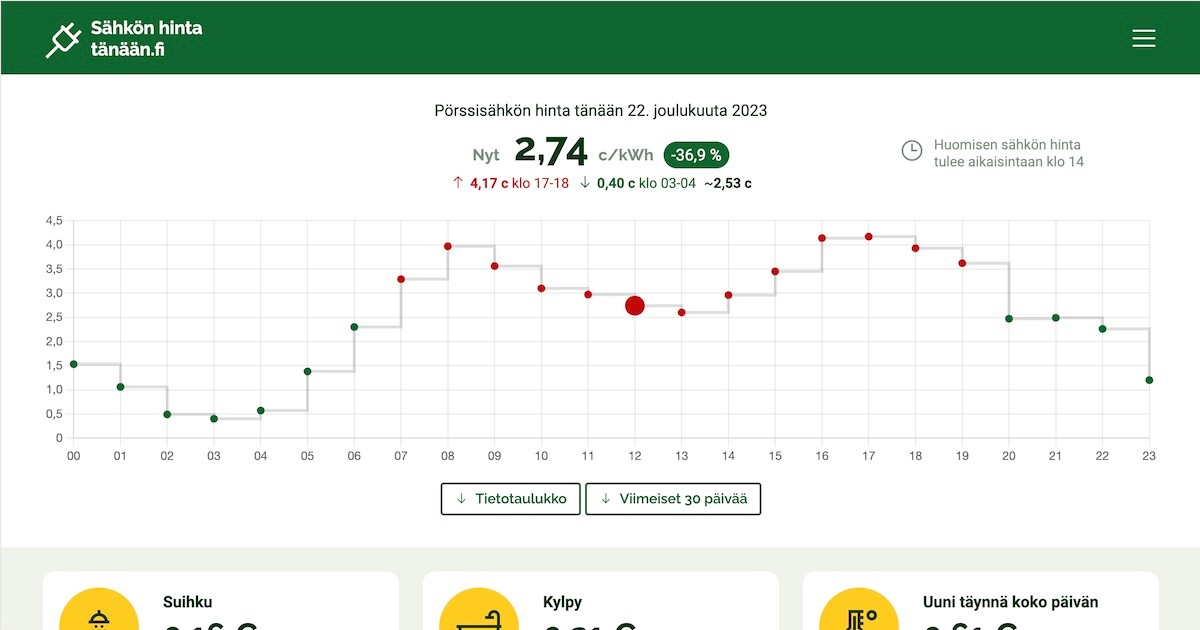Click the Uuni heater icon
Screen dimensions: 1200x630
pyautogui.click(x=858, y=615)
